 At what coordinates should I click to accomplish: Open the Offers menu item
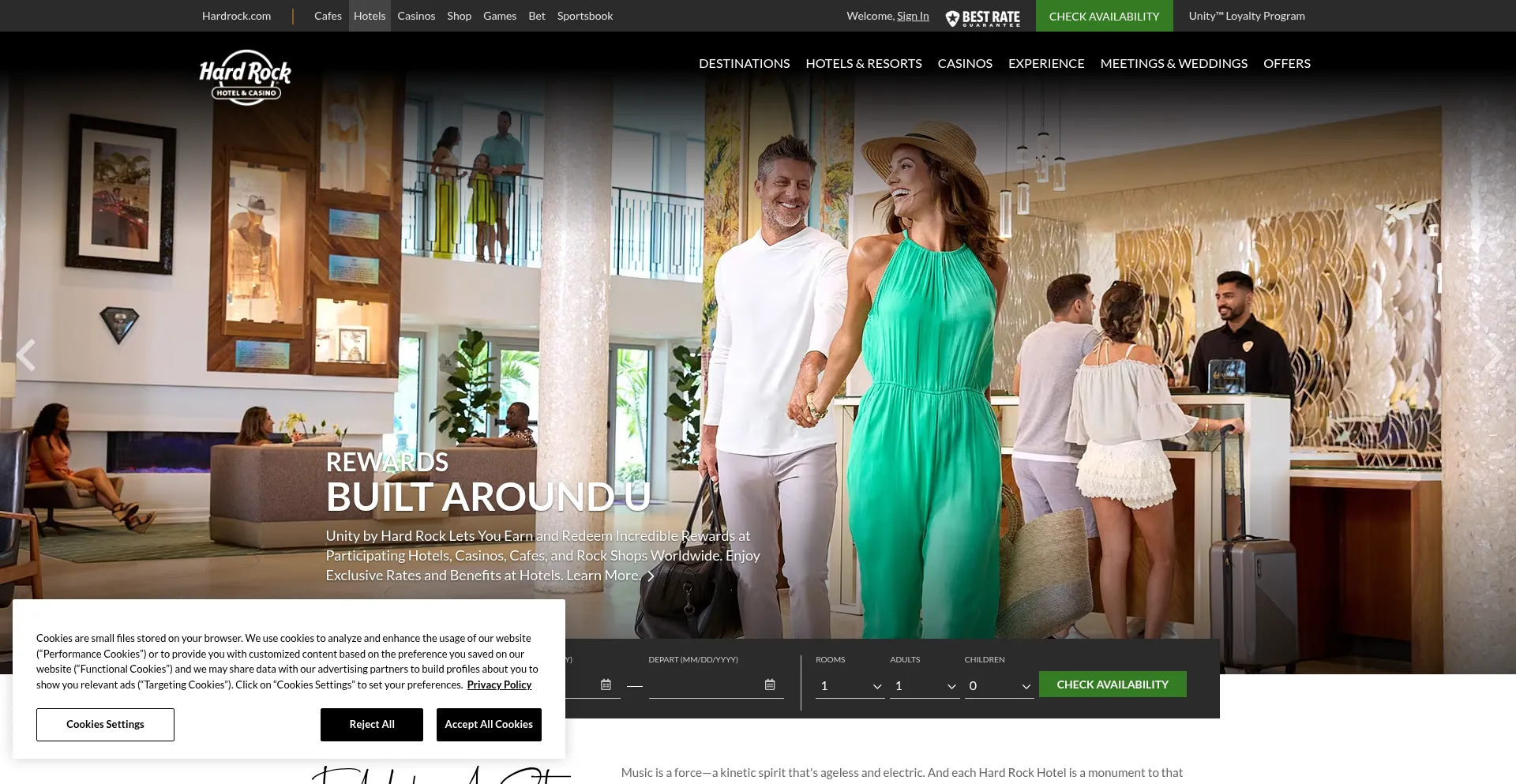click(x=1286, y=63)
